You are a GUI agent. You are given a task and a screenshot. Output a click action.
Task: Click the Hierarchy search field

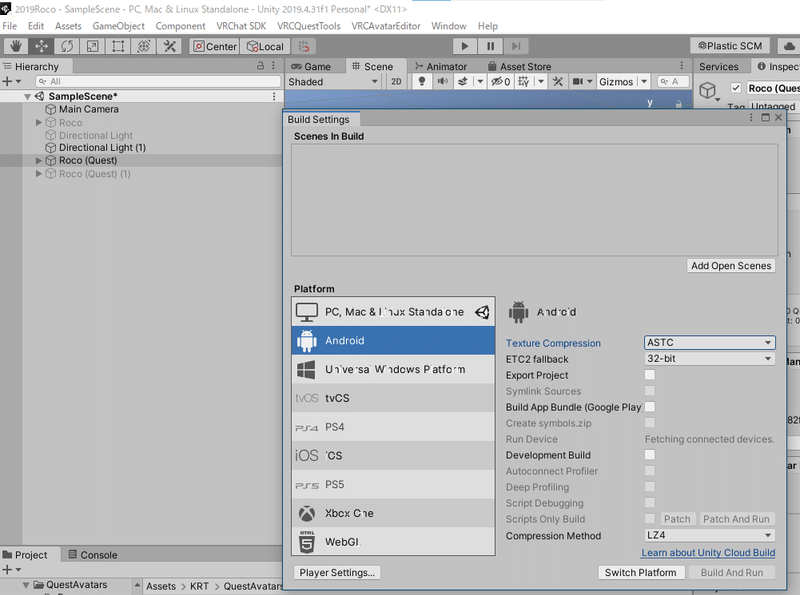click(x=158, y=82)
